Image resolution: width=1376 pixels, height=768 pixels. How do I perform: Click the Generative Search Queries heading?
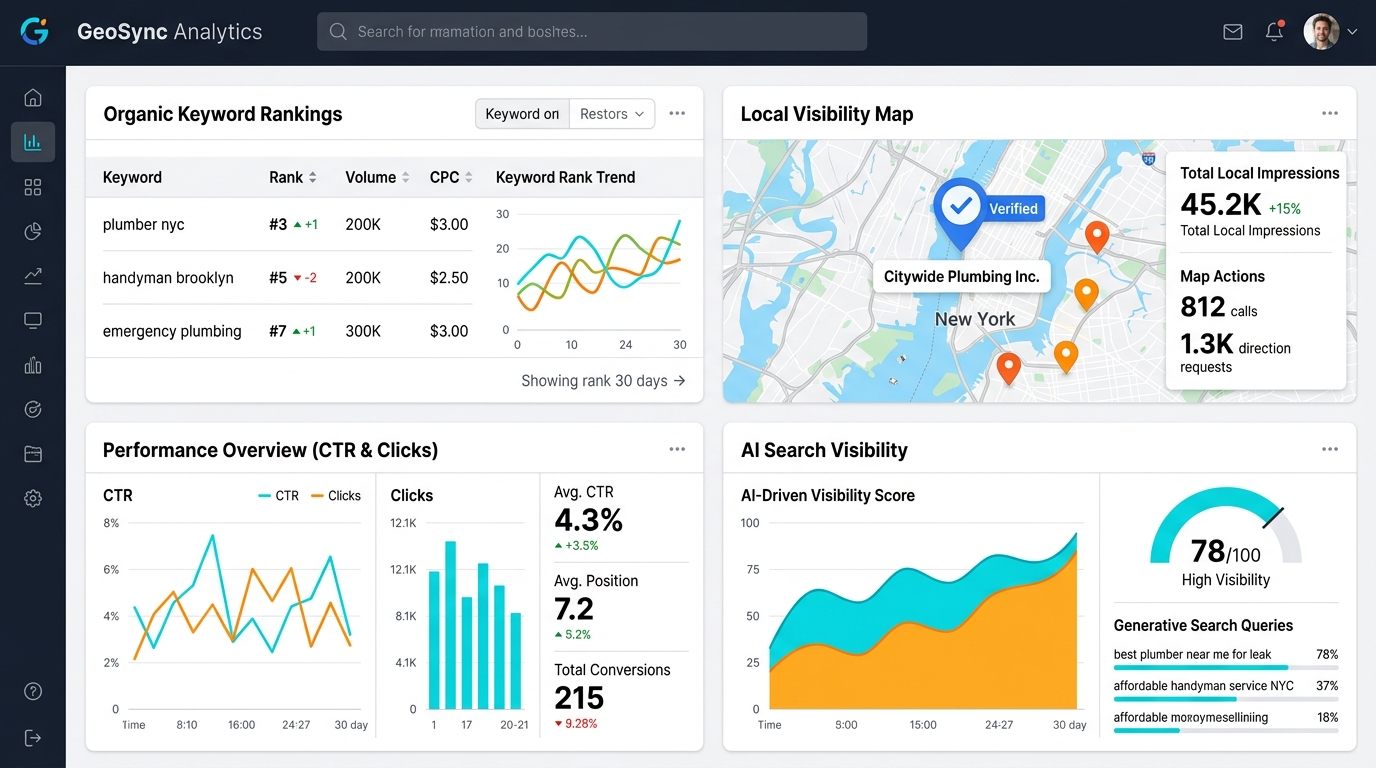click(x=1203, y=625)
